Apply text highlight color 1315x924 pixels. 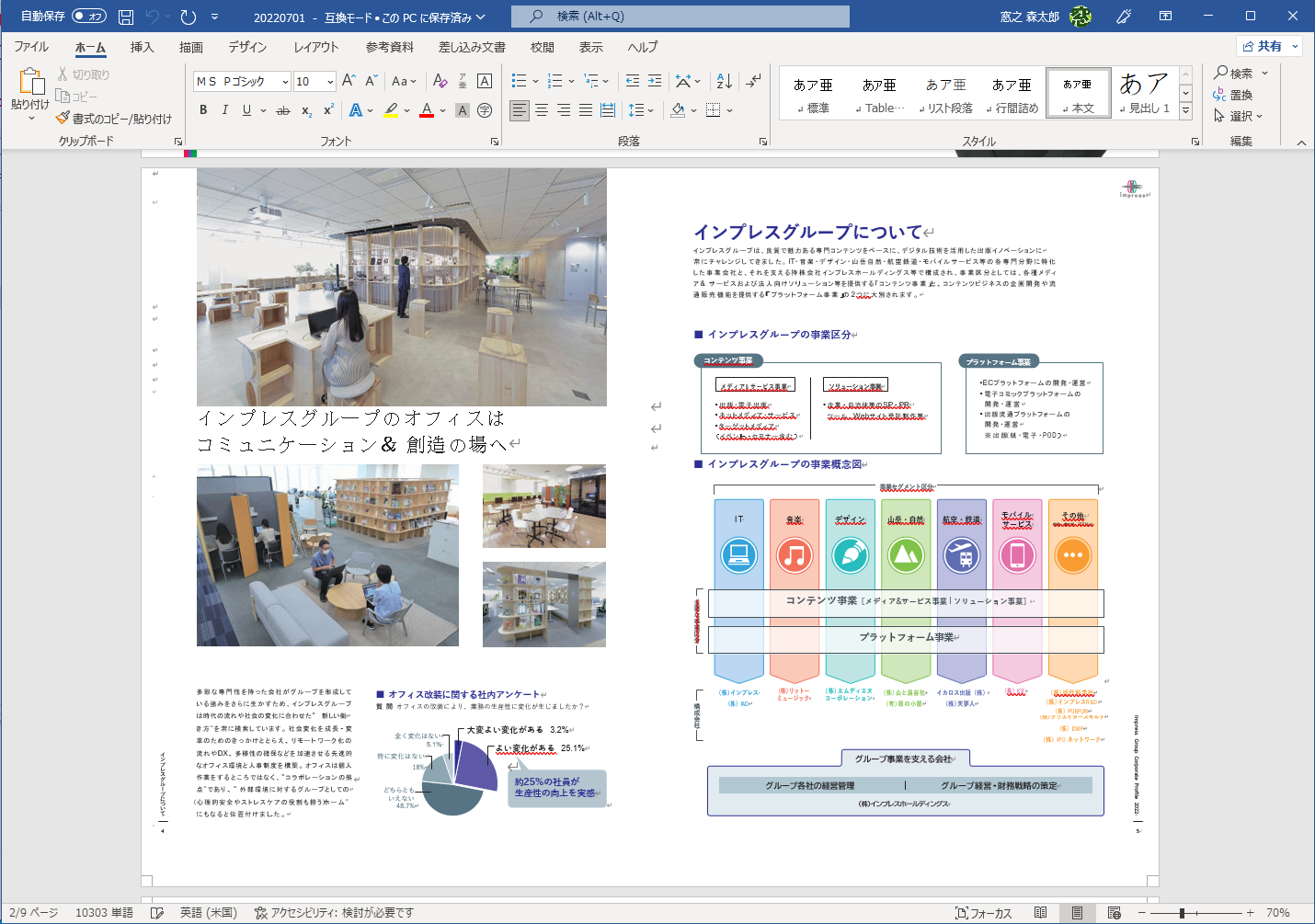tap(388, 110)
